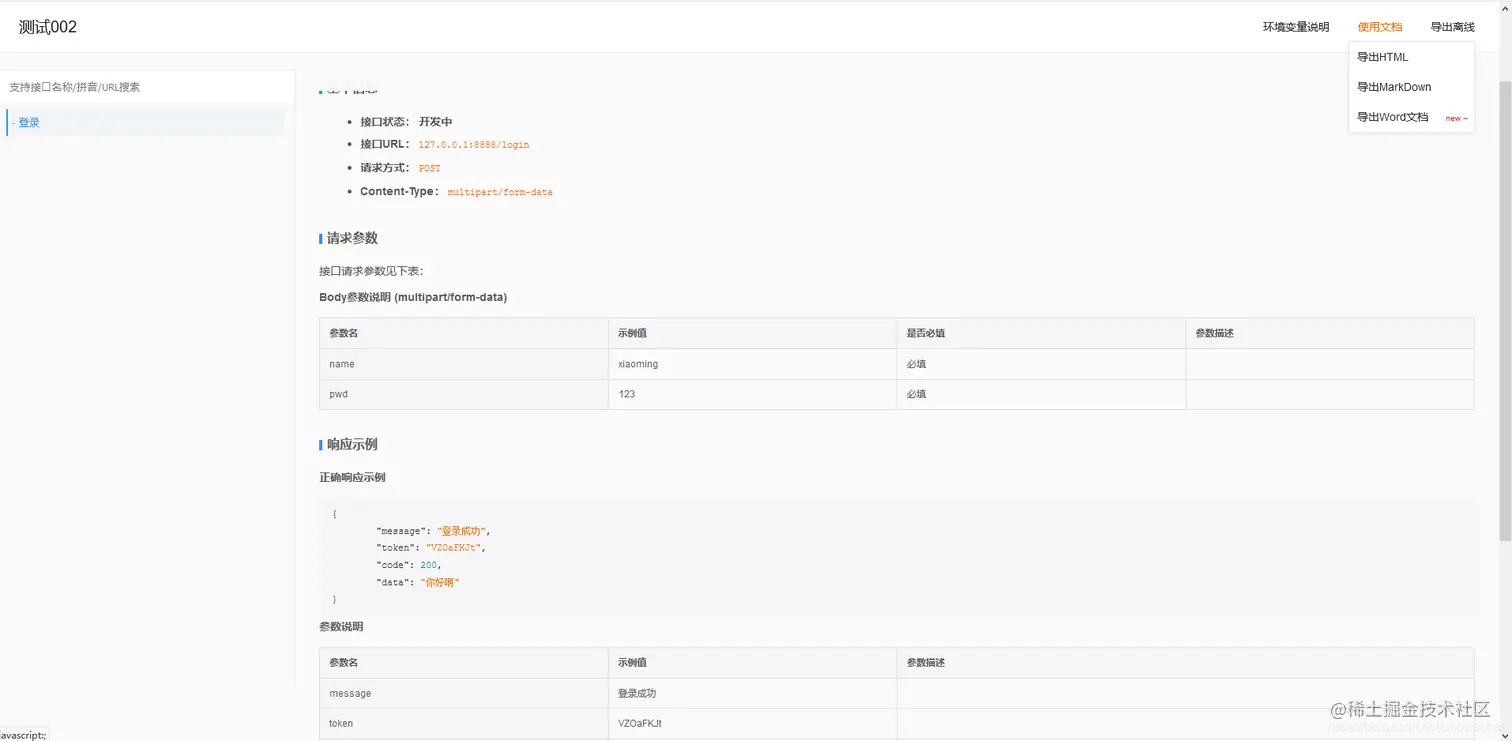Click the 请求参数 section heading
The image size is (1512, 741).
tap(352, 238)
